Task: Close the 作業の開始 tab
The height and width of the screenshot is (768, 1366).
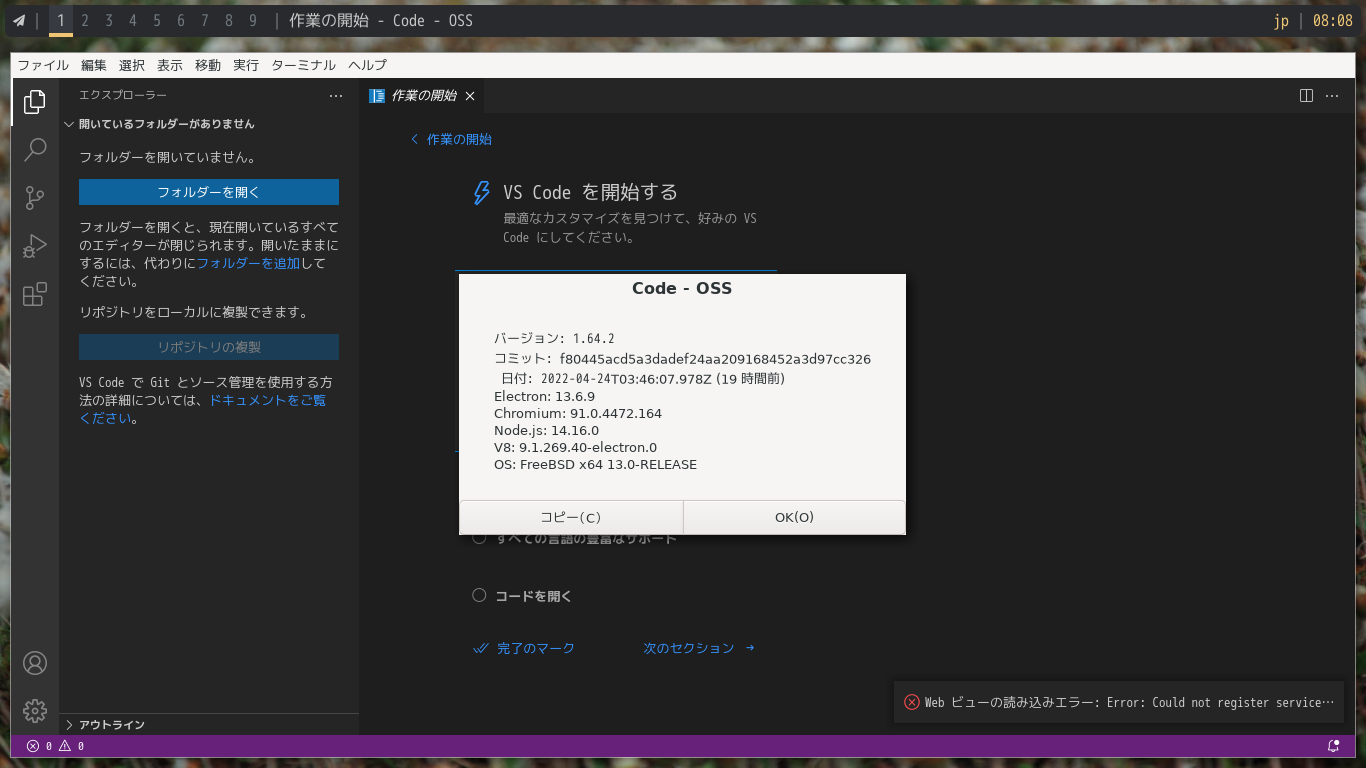Action: 470,96
